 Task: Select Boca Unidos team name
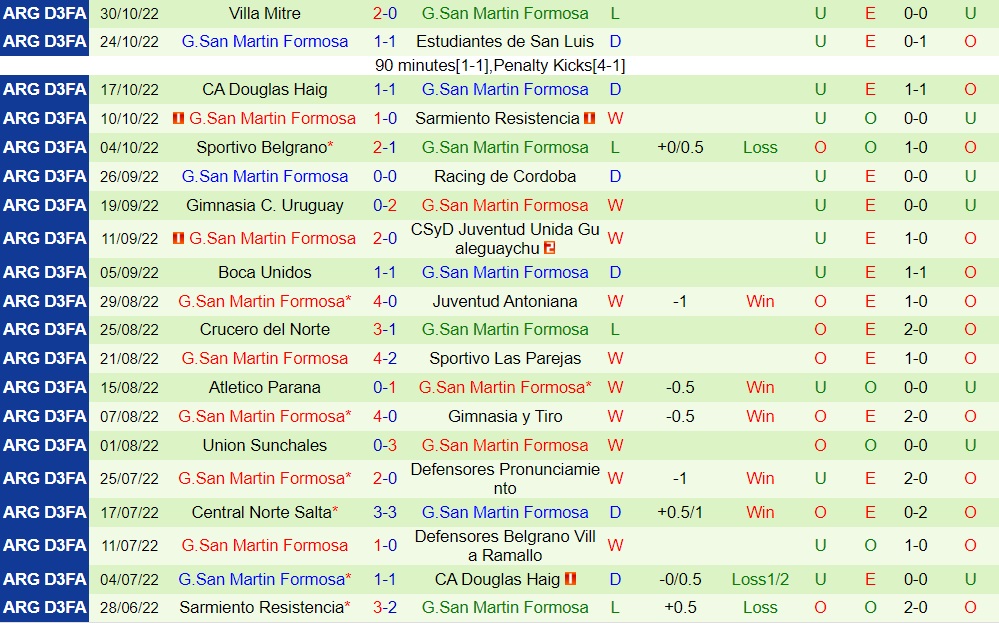coord(264,272)
